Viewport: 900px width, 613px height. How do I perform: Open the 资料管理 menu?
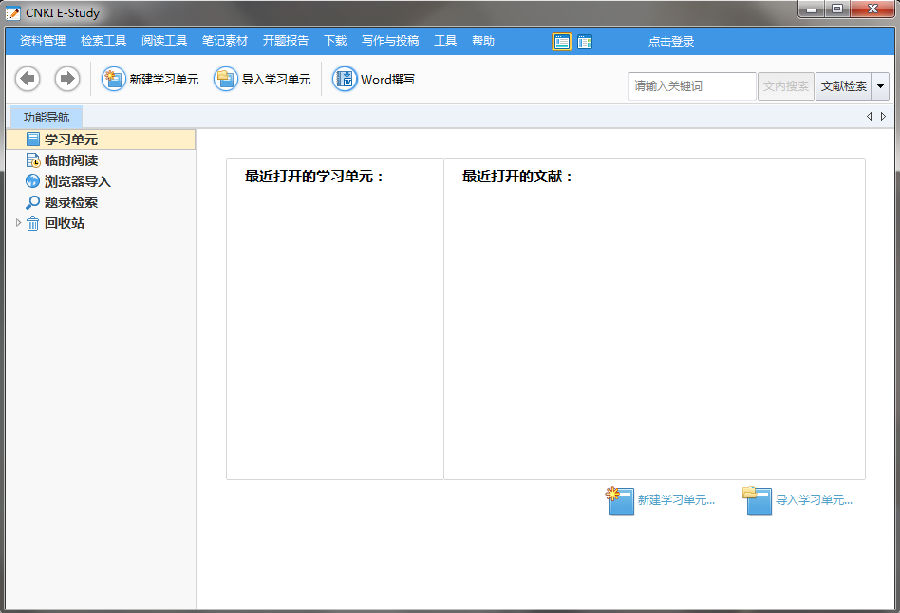(x=43, y=41)
